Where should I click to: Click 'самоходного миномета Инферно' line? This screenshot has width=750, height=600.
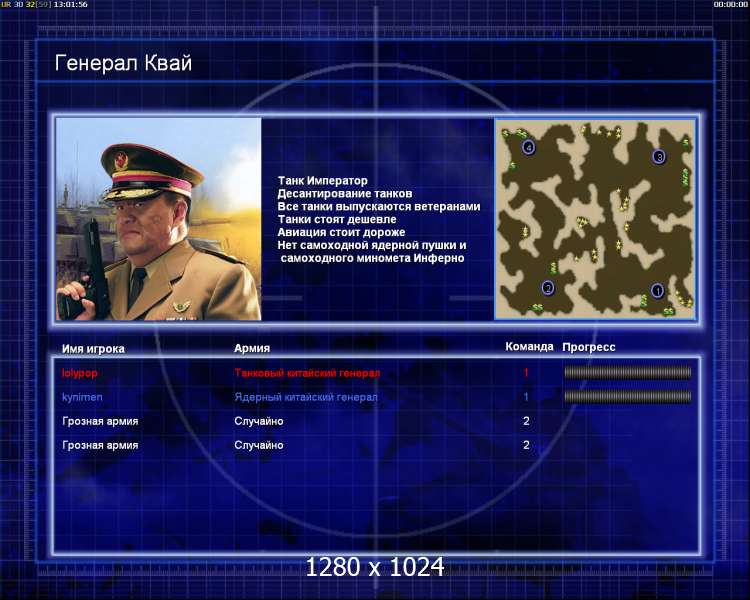click(372, 258)
